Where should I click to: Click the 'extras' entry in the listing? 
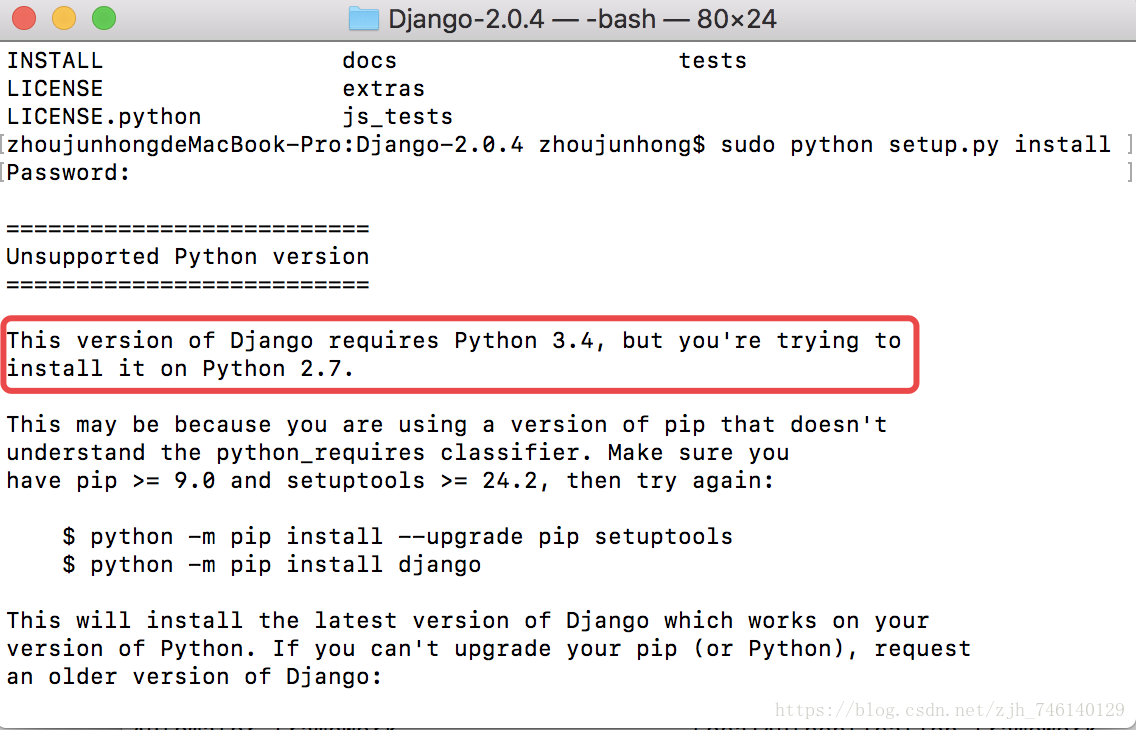coord(384,89)
